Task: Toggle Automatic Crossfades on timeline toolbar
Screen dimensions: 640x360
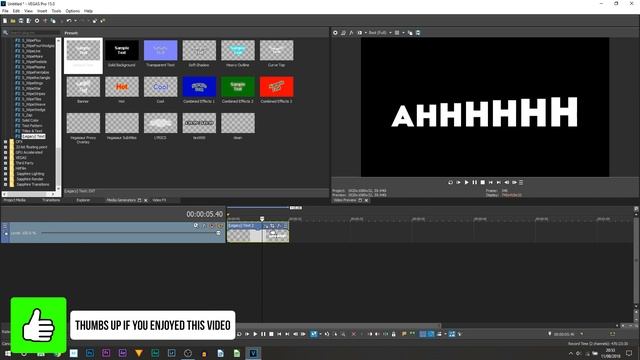Action: [x=431, y=334]
